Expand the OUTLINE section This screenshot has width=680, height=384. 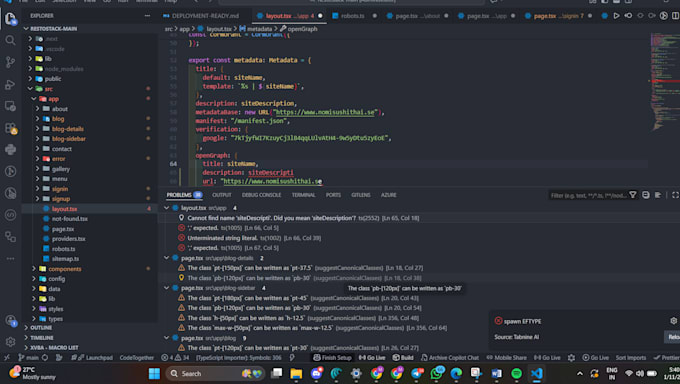[x=41, y=328]
